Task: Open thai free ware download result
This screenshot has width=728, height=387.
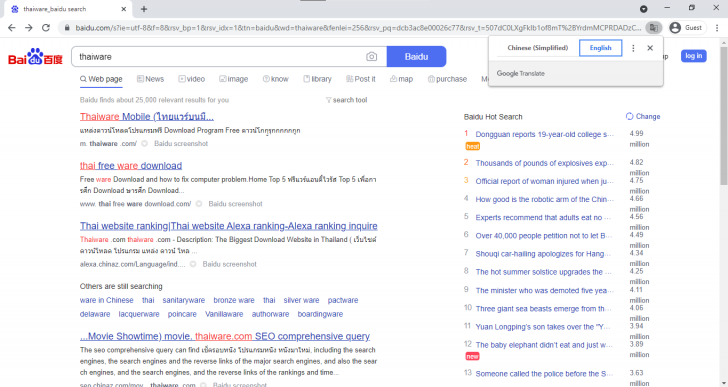Action: pyautogui.click(x=131, y=166)
